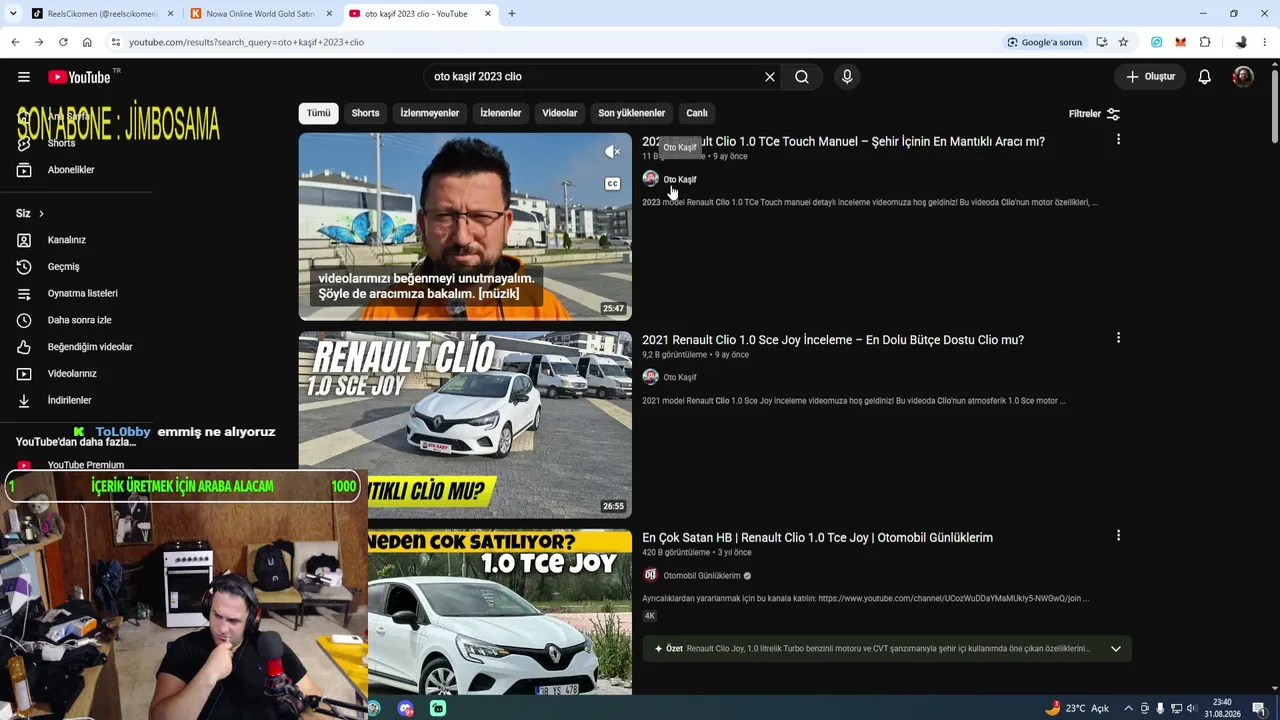Image resolution: width=1280 pixels, height=720 pixels.
Task: Click the browser back arrow
Action: coord(15,42)
